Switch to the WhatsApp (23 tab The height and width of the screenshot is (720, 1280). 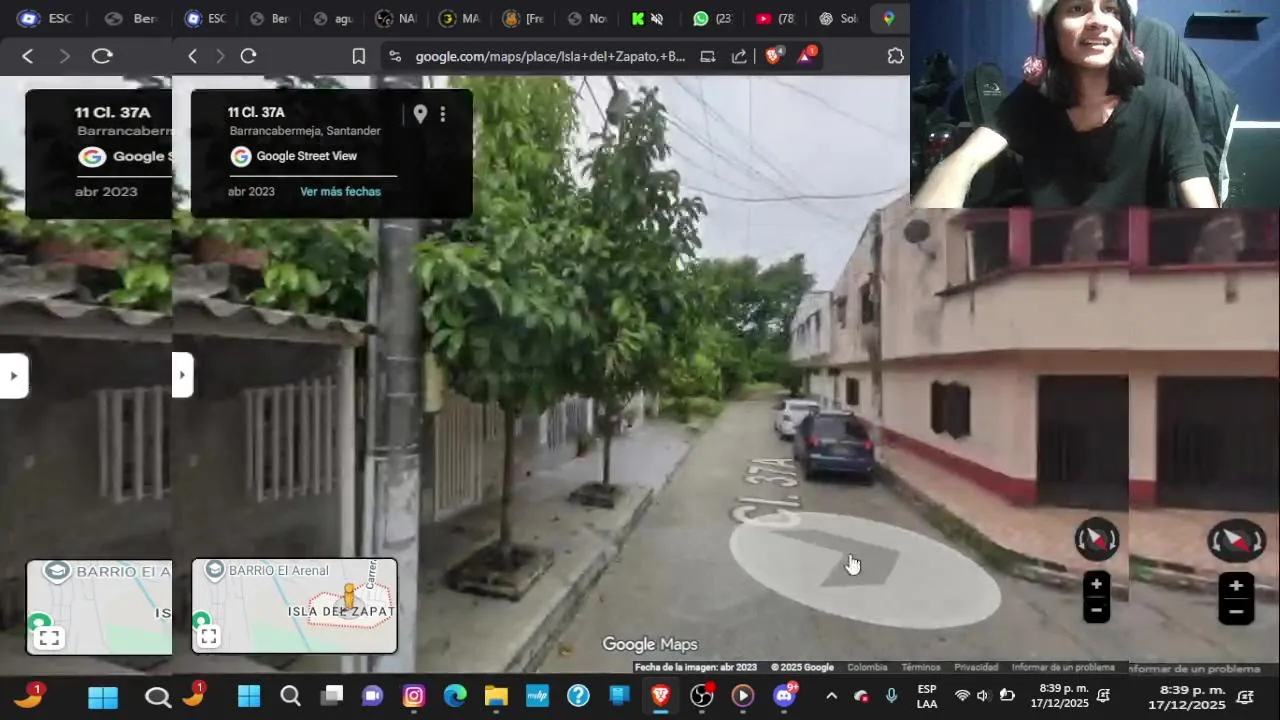point(711,19)
